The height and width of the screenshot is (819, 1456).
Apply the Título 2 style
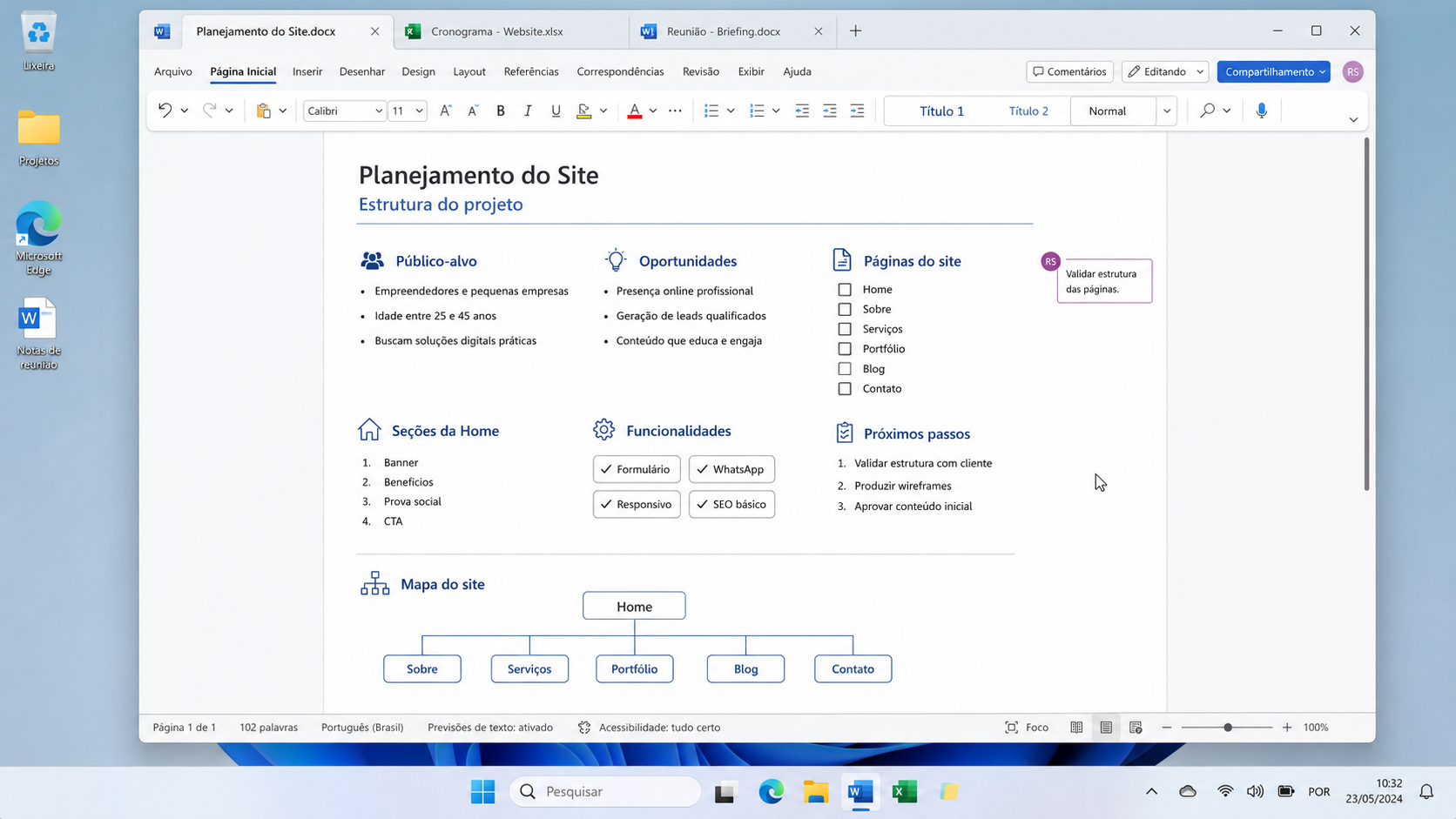point(1028,111)
